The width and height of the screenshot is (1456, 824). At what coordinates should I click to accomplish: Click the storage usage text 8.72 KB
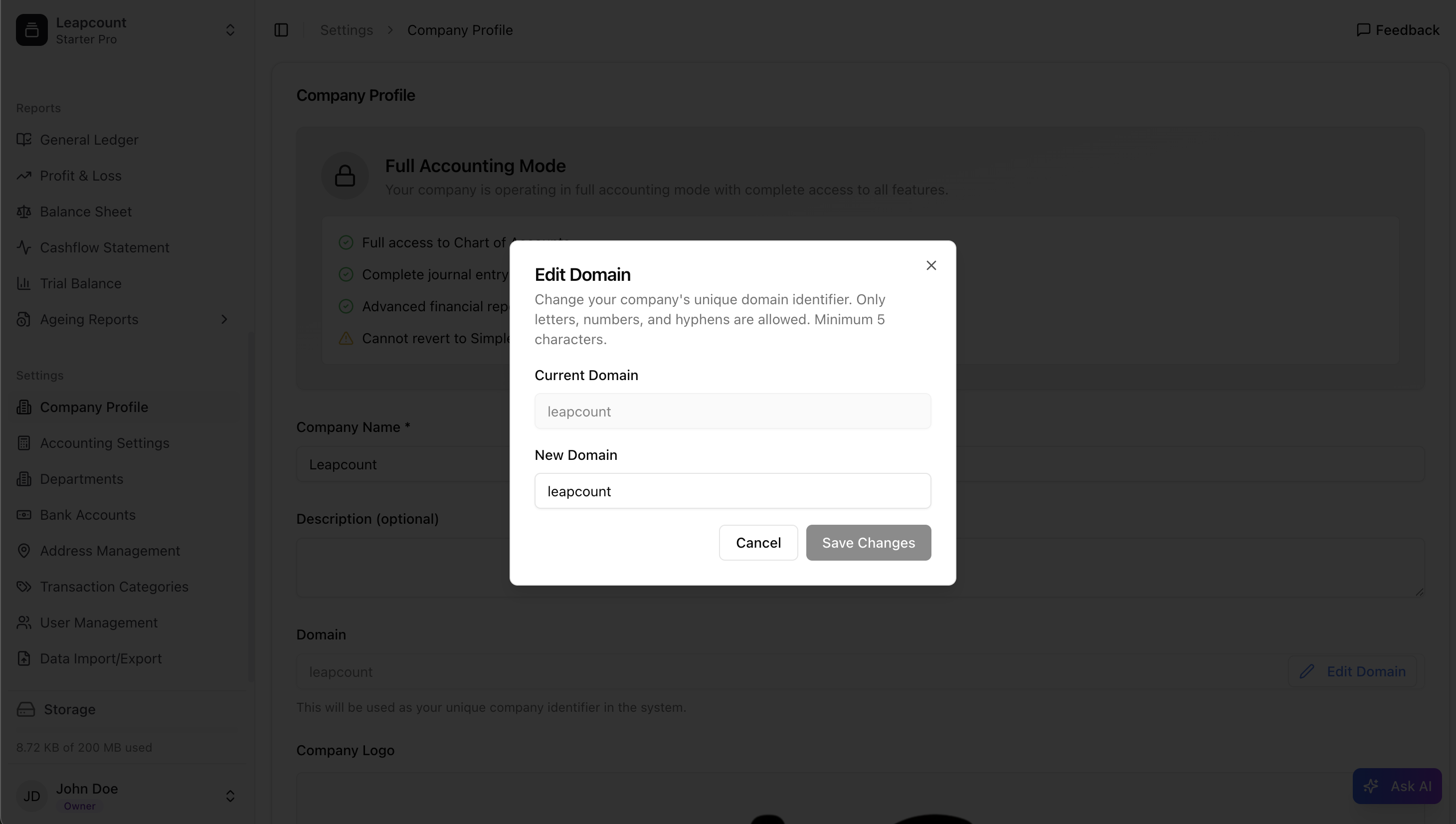click(x=84, y=748)
